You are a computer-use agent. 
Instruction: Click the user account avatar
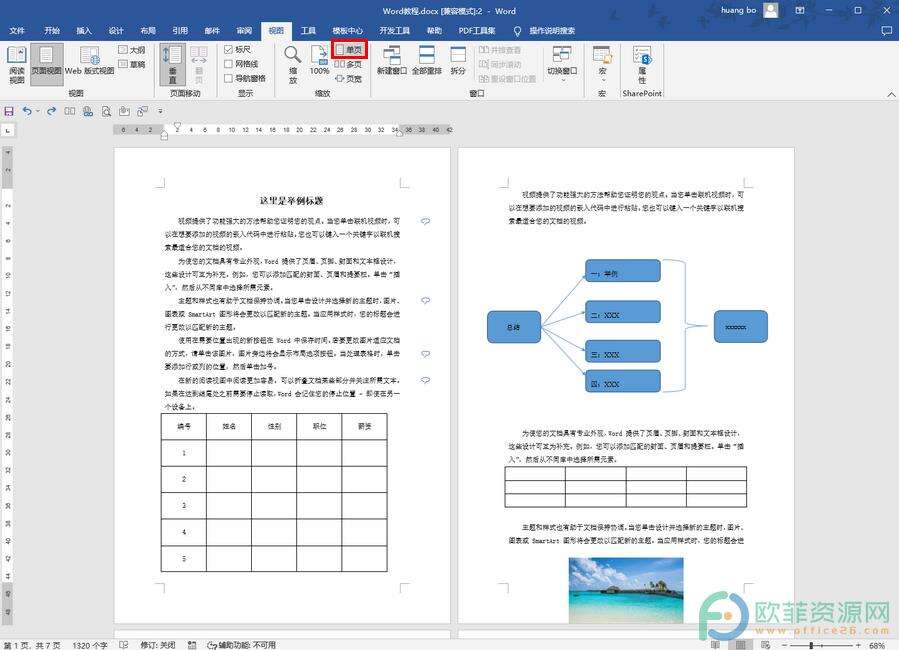pyautogui.click(x=771, y=10)
